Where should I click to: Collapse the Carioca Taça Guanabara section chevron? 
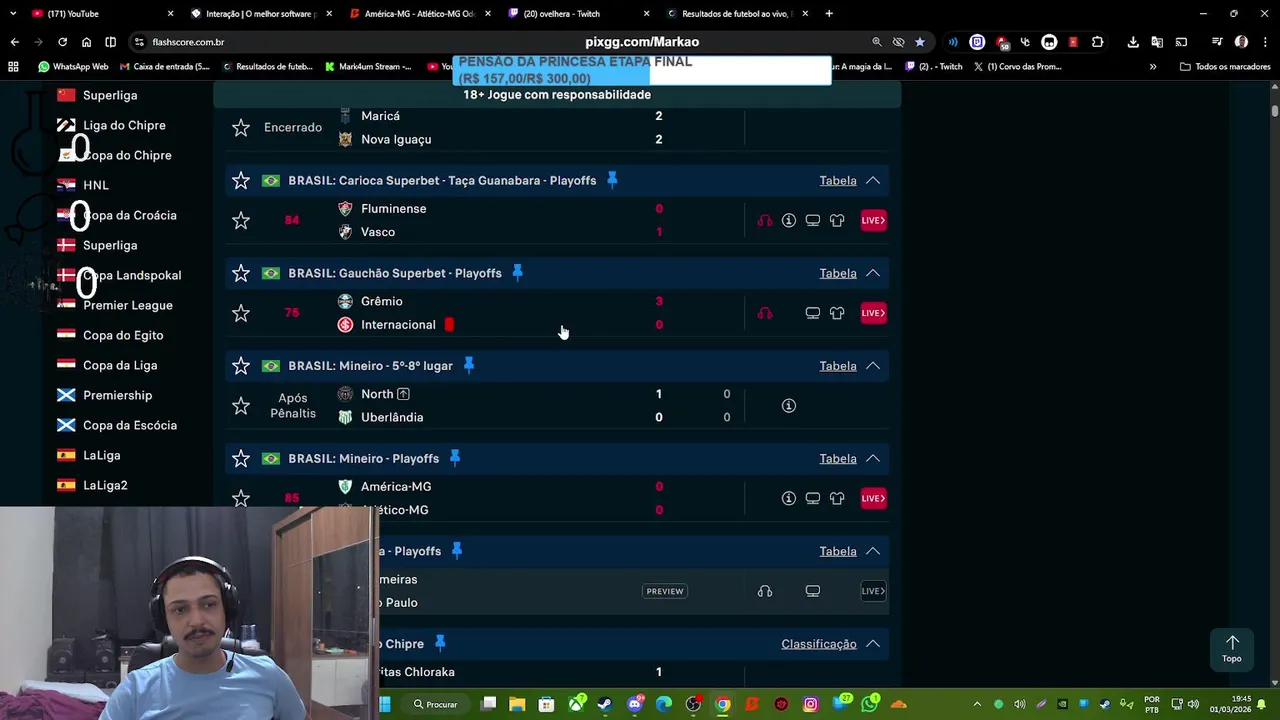[873, 181]
